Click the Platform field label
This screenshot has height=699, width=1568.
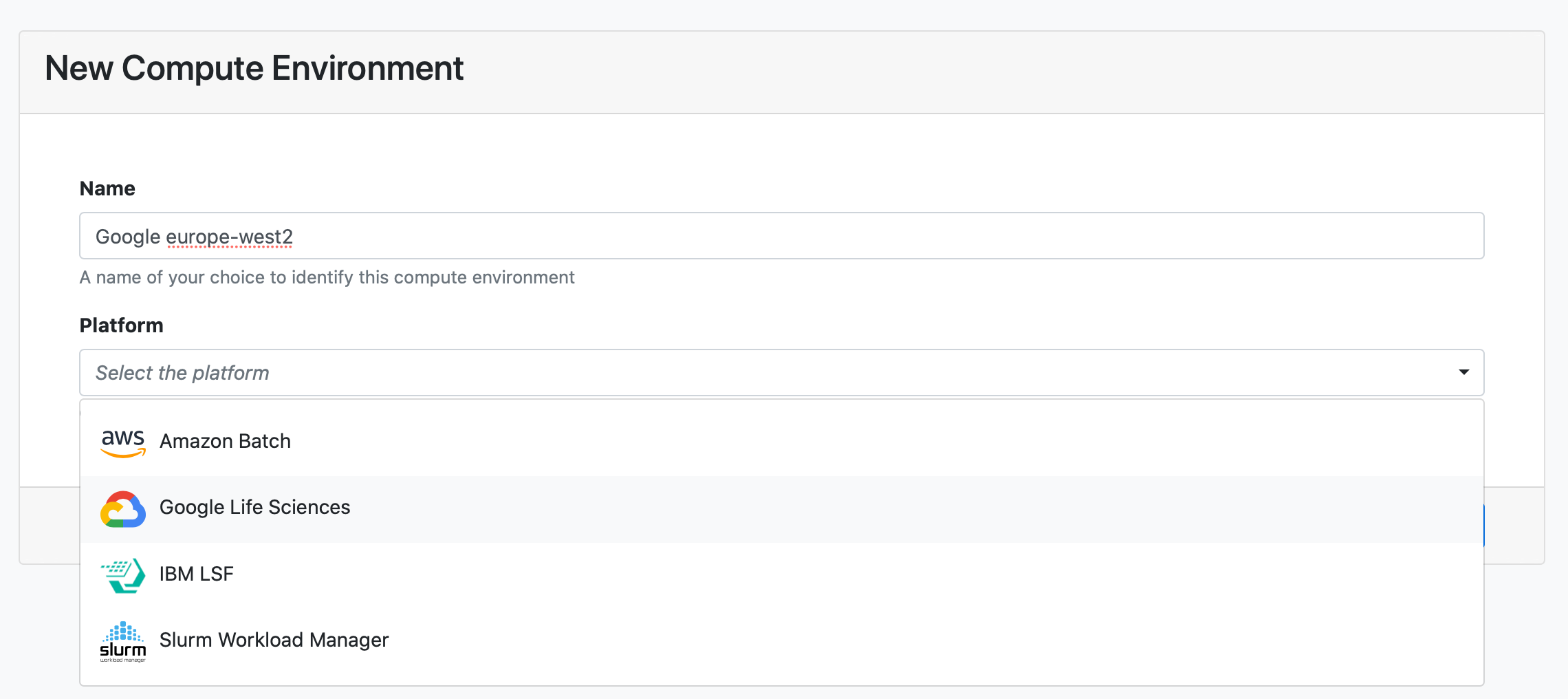click(x=122, y=325)
